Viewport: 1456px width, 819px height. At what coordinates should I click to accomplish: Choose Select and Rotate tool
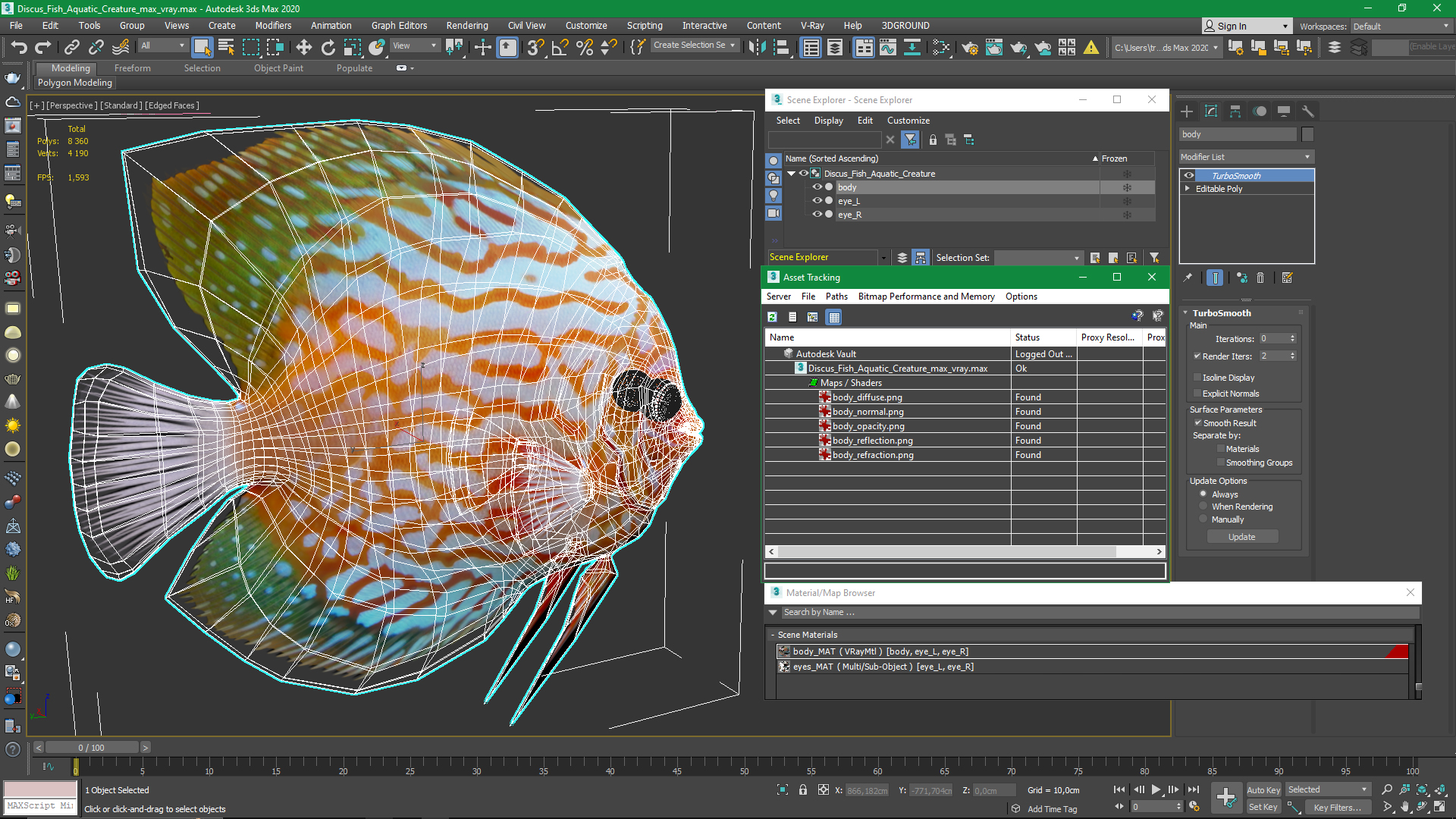[328, 47]
